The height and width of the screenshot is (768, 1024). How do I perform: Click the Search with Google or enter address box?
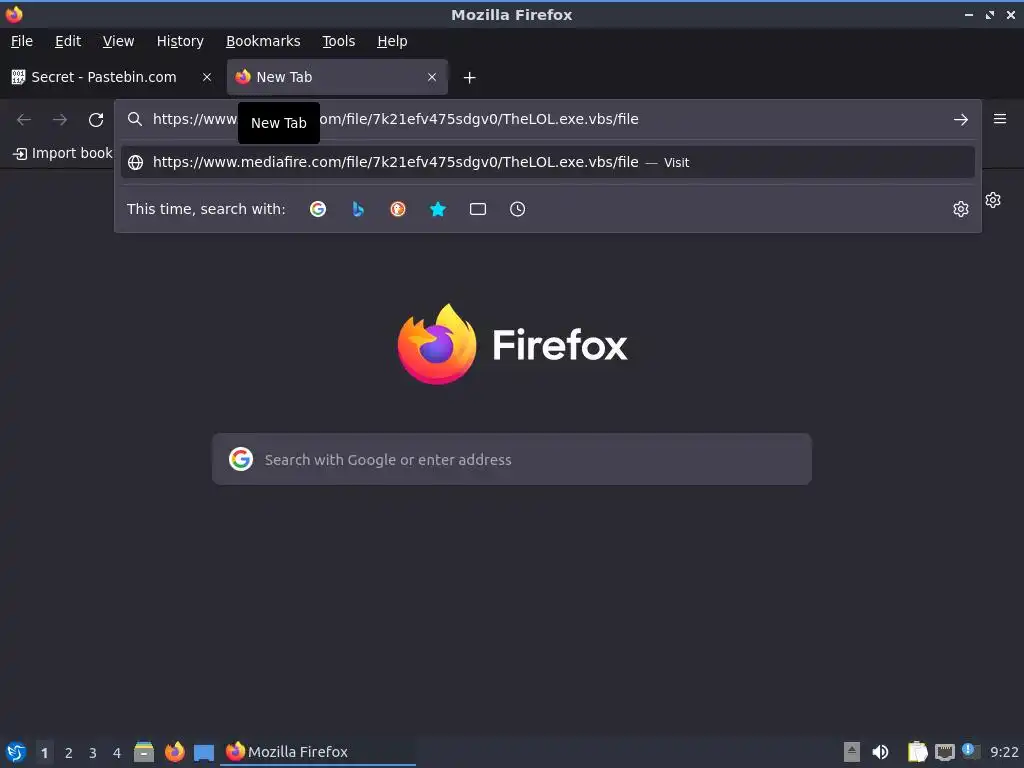(x=512, y=459)
